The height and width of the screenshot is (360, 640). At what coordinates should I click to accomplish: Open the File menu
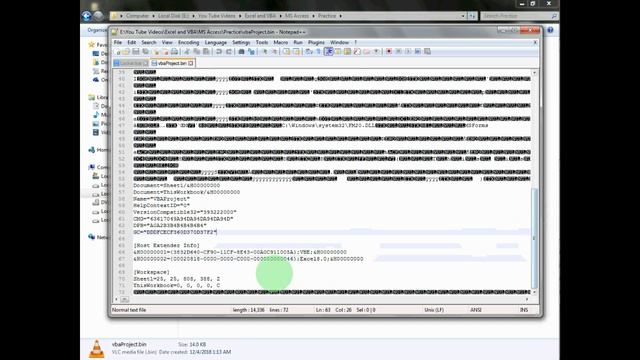pyautogui.click(x=118, y=42)
